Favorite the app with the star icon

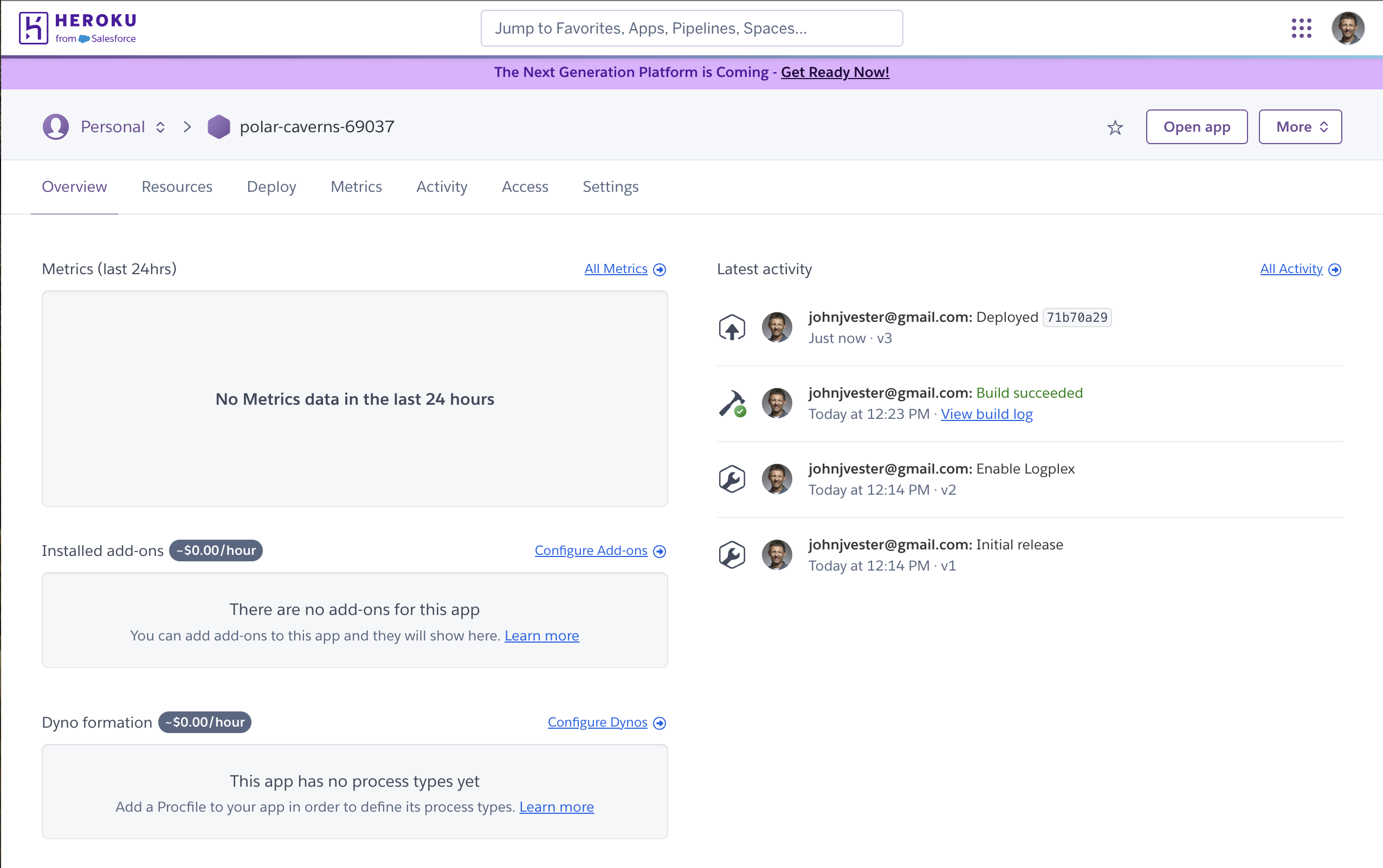1114,127
